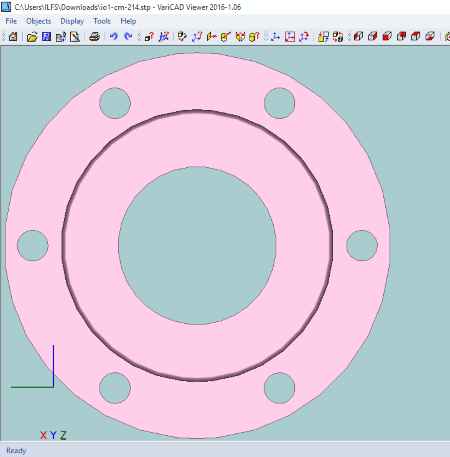Undo the last action with the blue arrow
The width and height of the screenshot is (450, 457).
pyautogui.click(x=114, y=36)
